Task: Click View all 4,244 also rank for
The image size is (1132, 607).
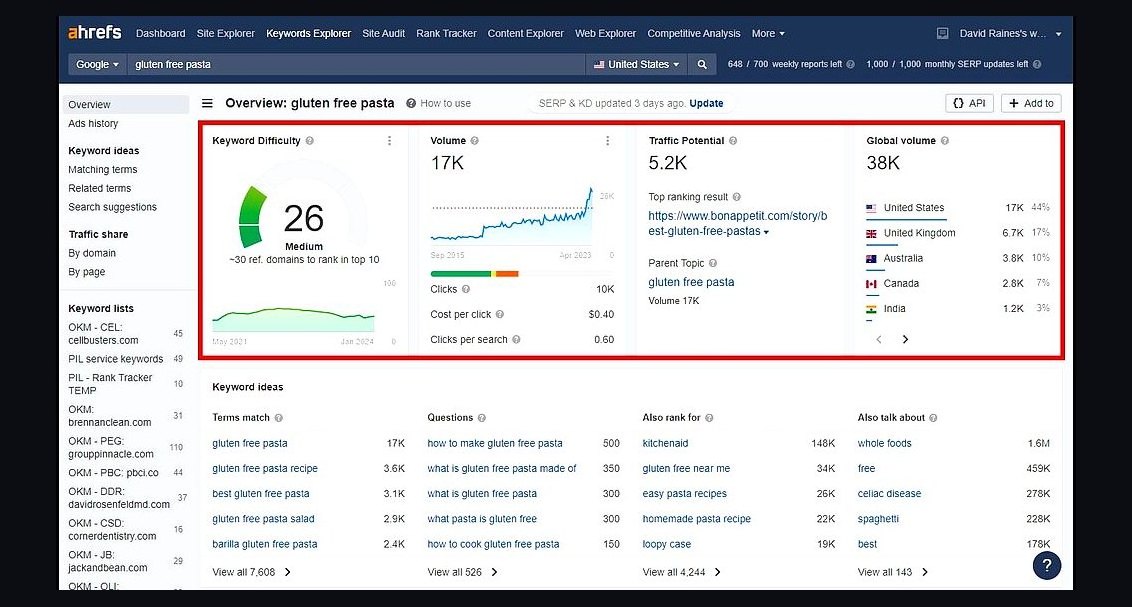Action: coord(682,572)
